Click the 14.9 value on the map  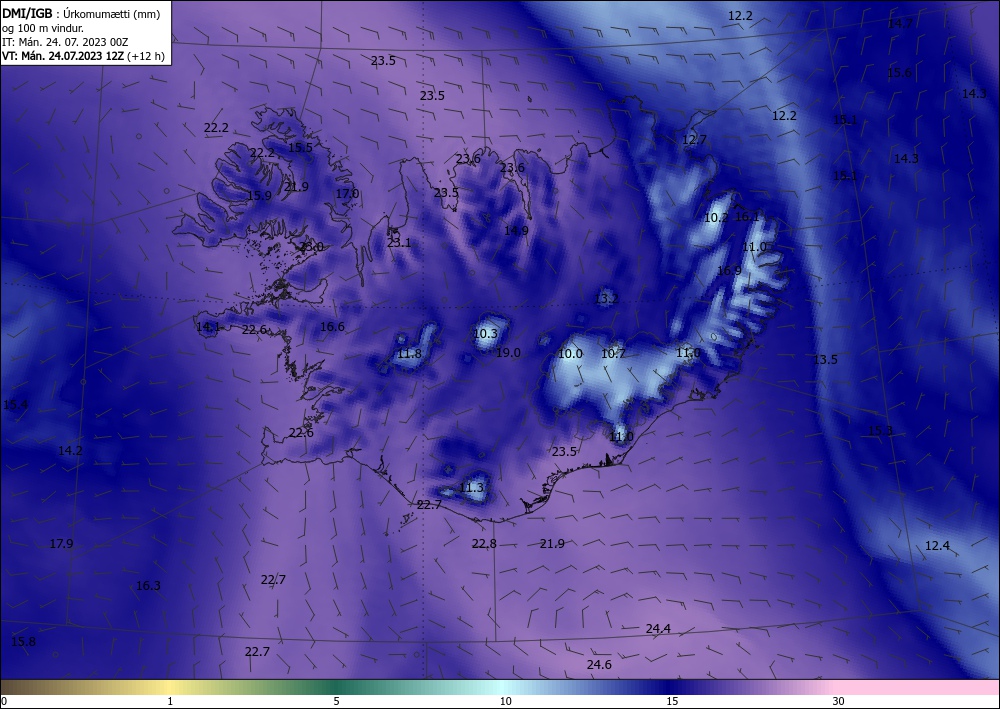click(x=516, y=231)
